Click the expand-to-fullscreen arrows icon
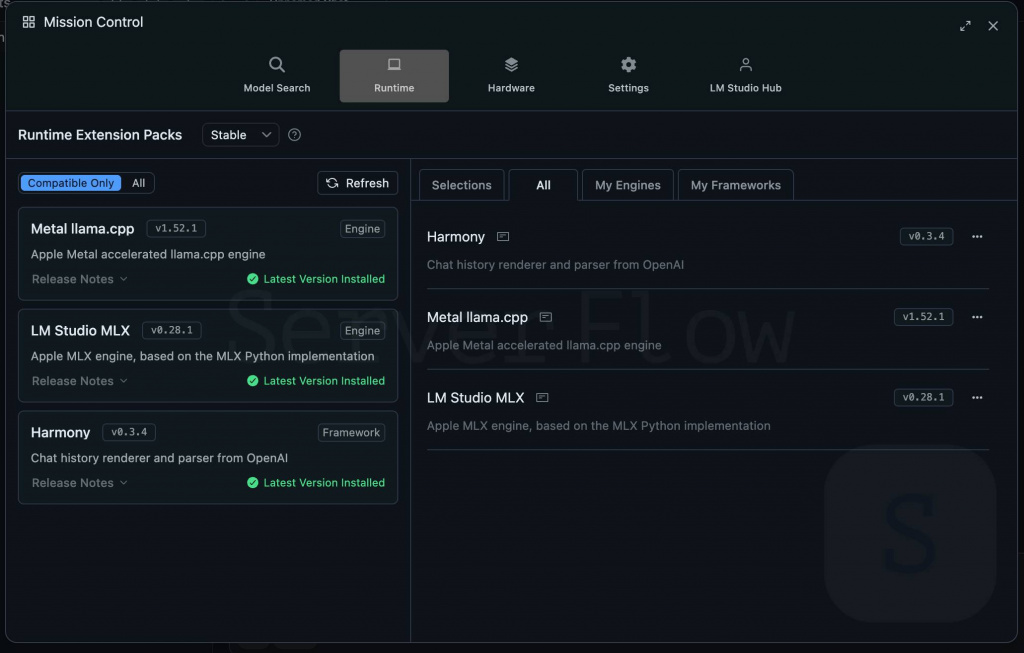This screenshot has height=653, width=1024. (x=964, y=26)
